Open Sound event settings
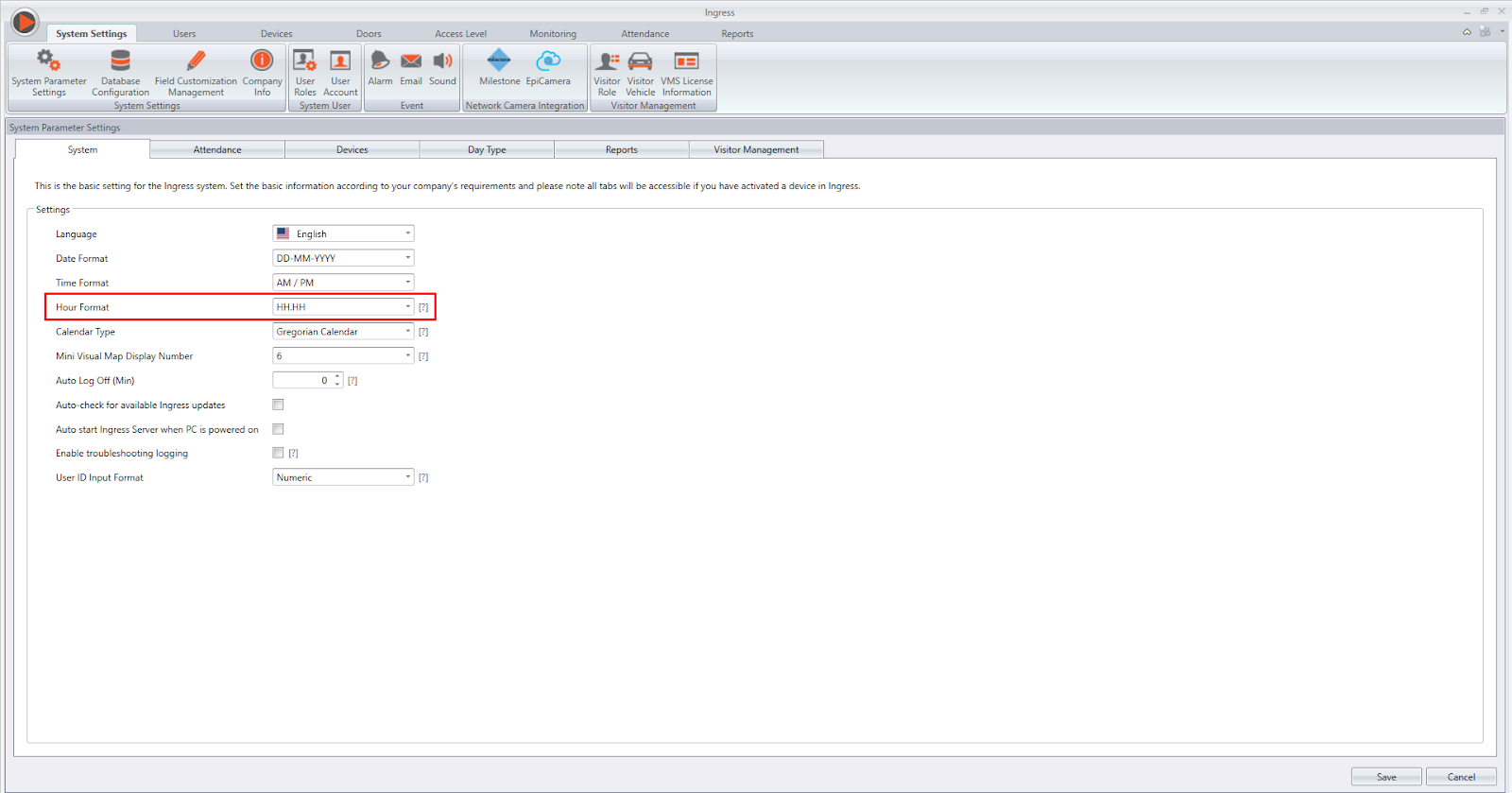 point(442,68)
